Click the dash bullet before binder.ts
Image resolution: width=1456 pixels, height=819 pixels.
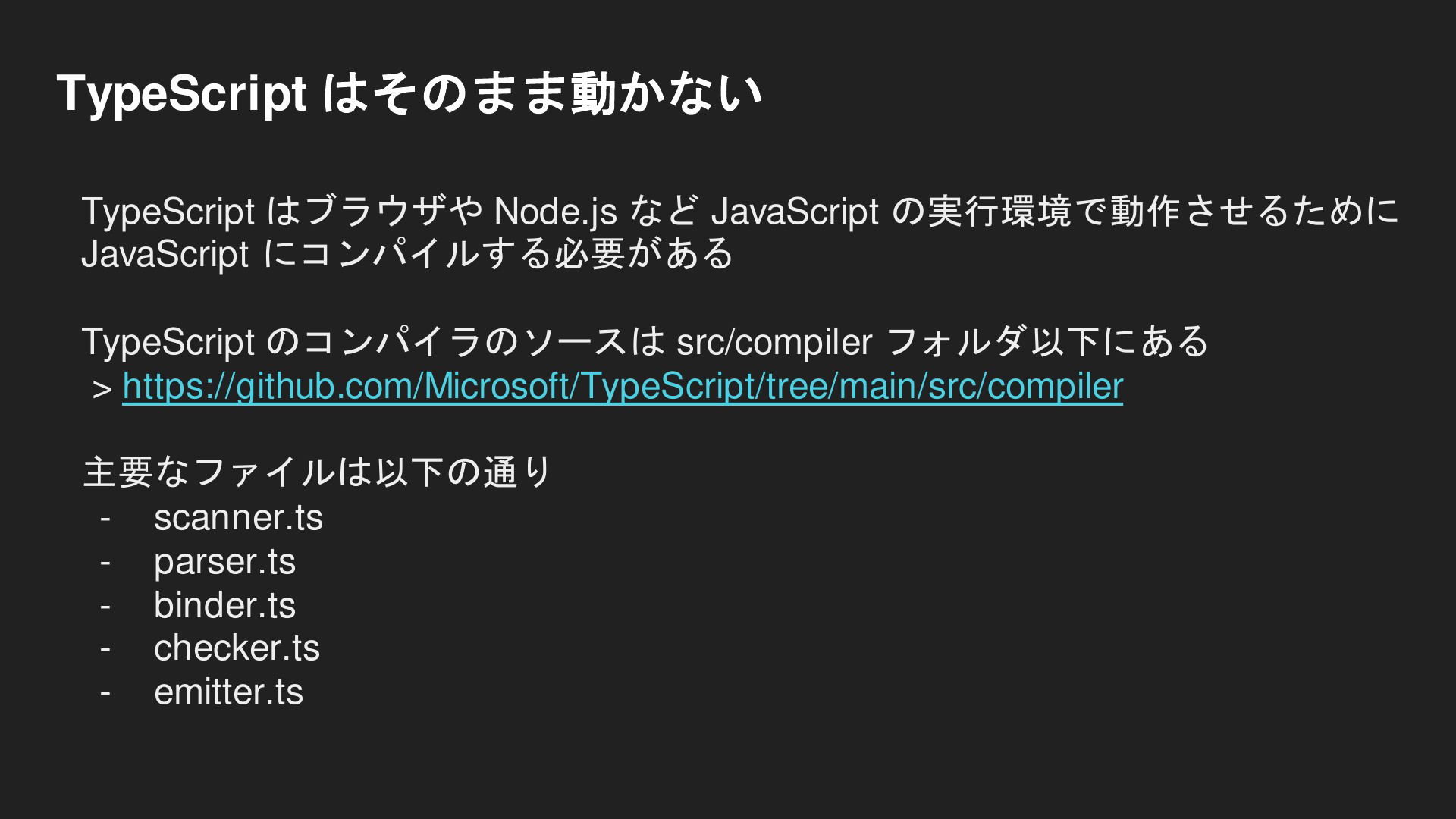[105, 607]
